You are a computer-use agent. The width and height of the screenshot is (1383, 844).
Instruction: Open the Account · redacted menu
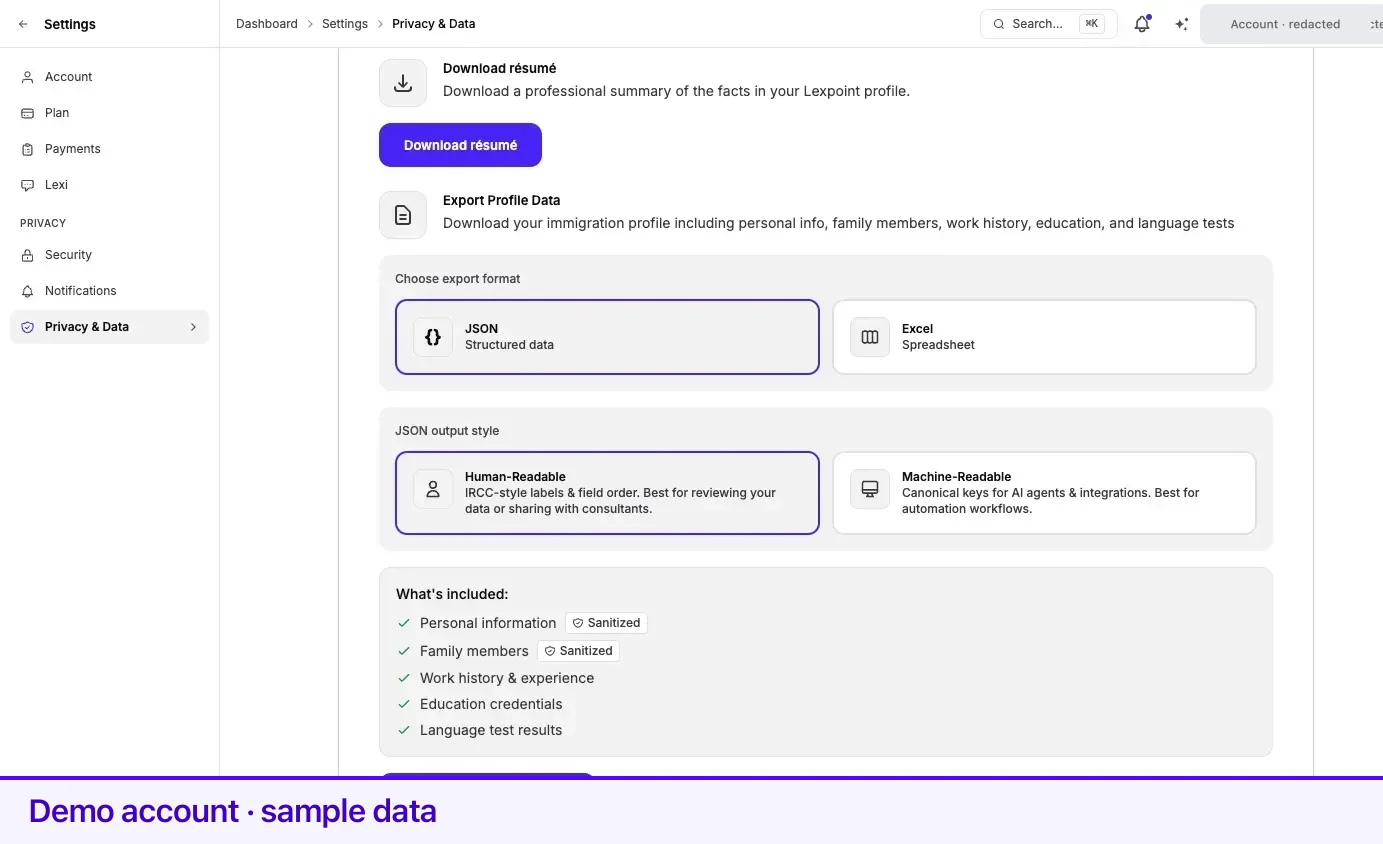point(1291,24)
